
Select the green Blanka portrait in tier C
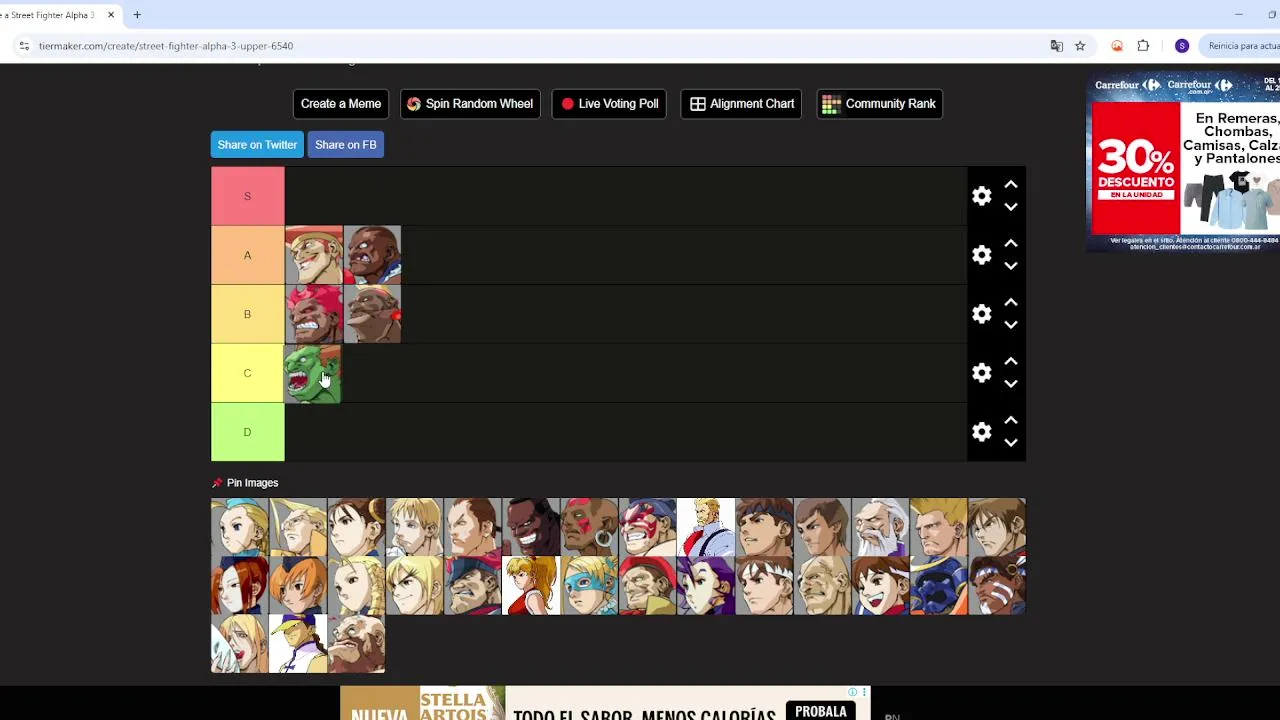[x=314, y=373]
